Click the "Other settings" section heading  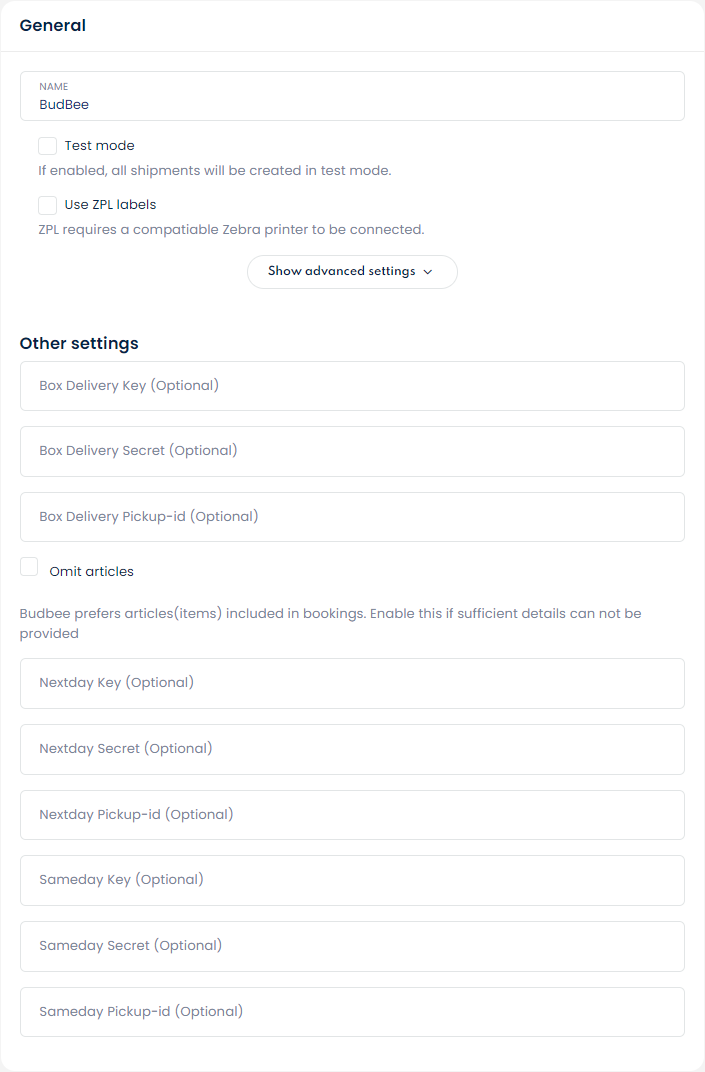pyautogui.click(x=79, y=344)
